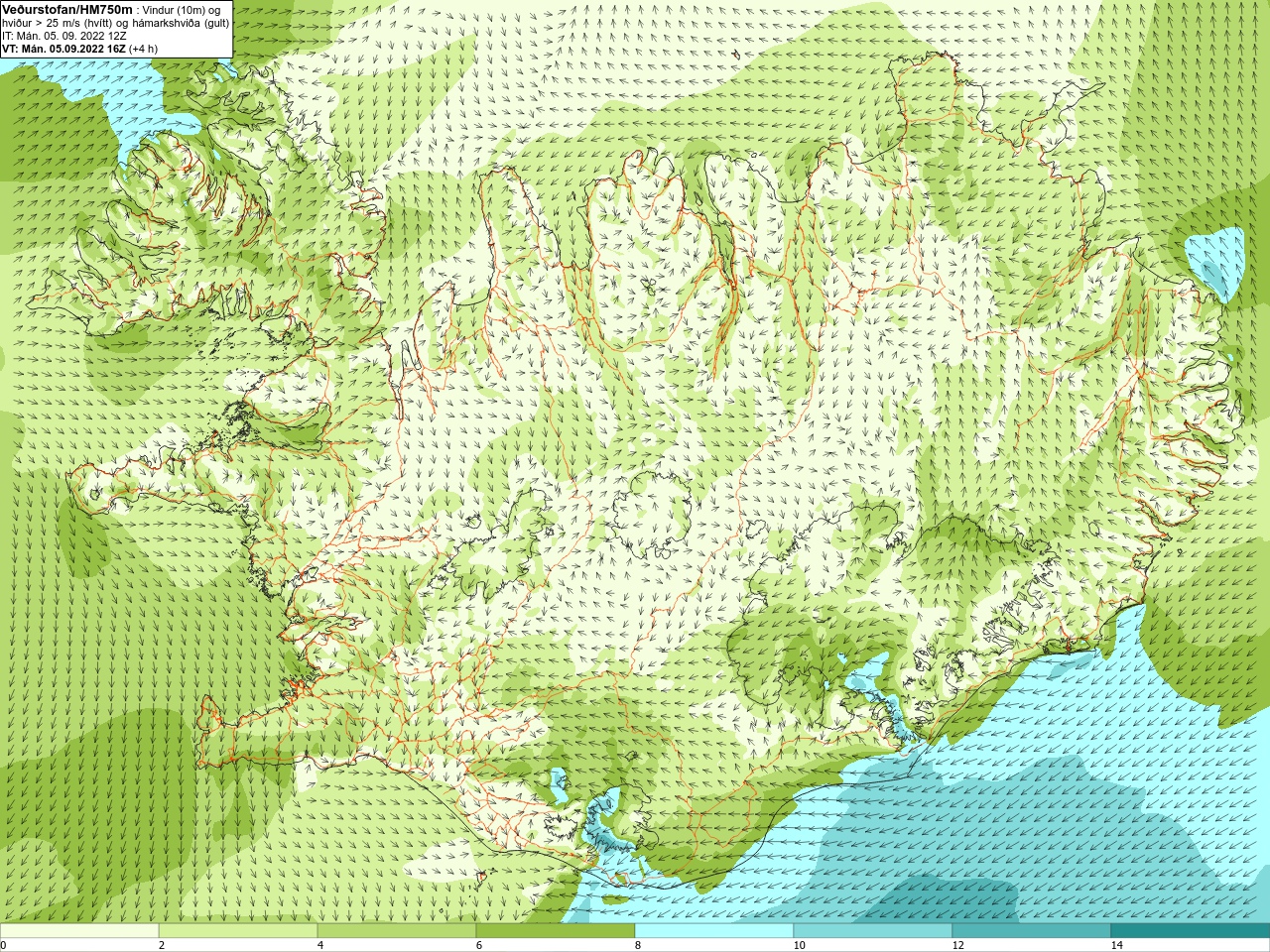The width and height of the screenshot is (1270, 952).
Task: Click the "VT: Mán. 05.09.2022 16Z" valid time
Action: (x=63, y=49)
